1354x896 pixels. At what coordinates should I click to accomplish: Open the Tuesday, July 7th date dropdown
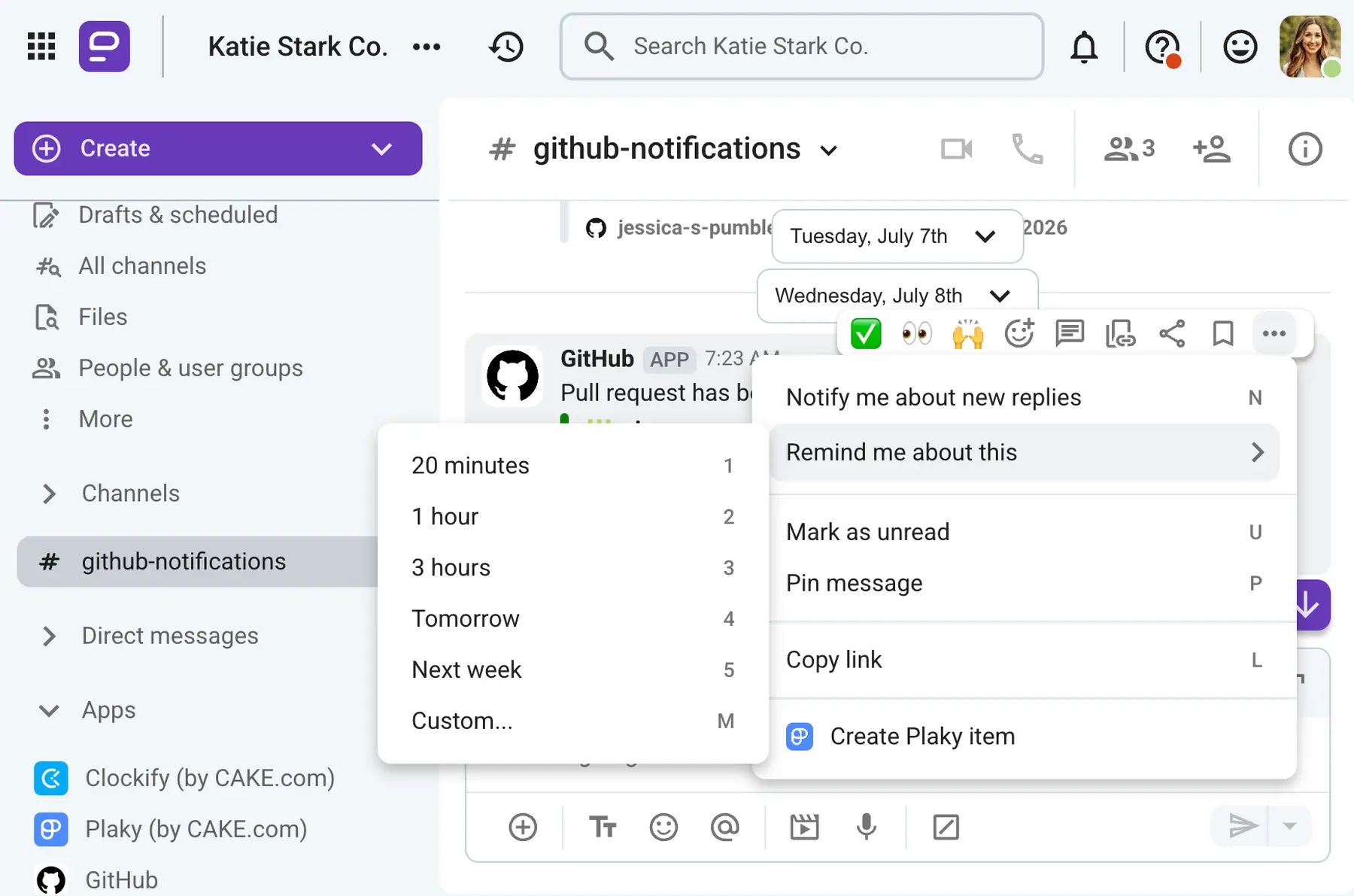pyautogui.click(x=897, y=236)
